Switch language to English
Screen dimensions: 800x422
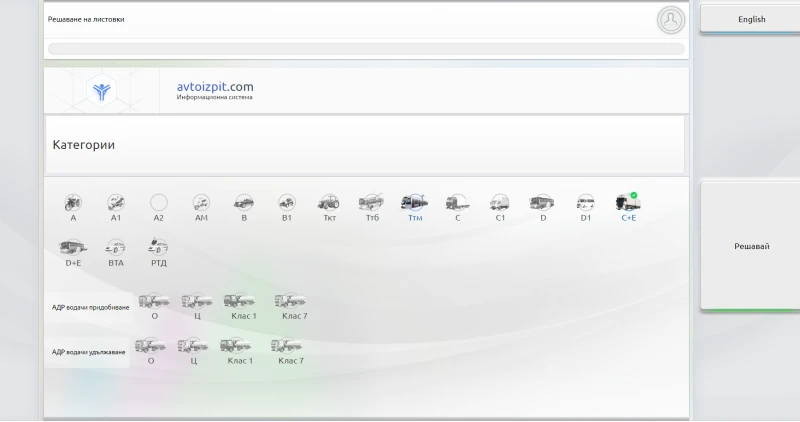pos(751,19)
